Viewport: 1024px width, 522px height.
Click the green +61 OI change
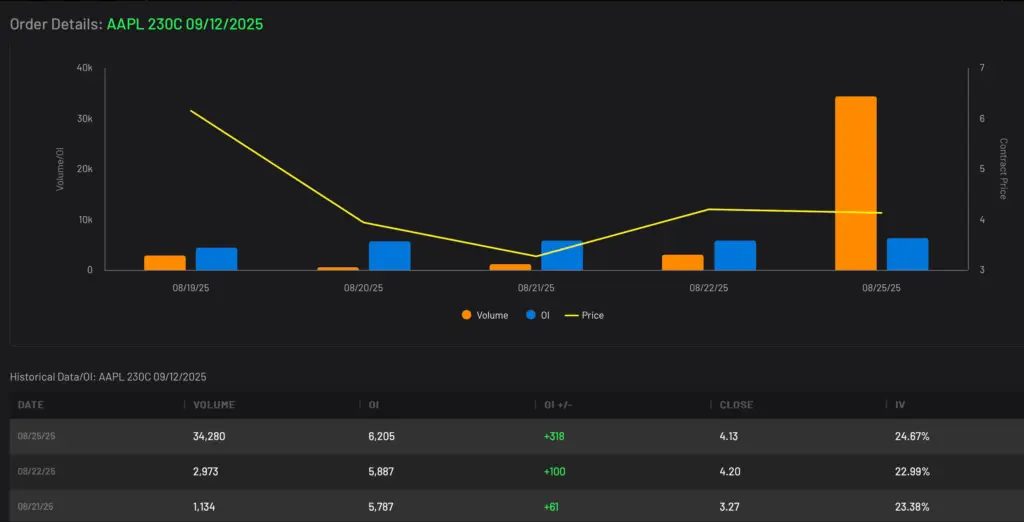click(552, 506)
